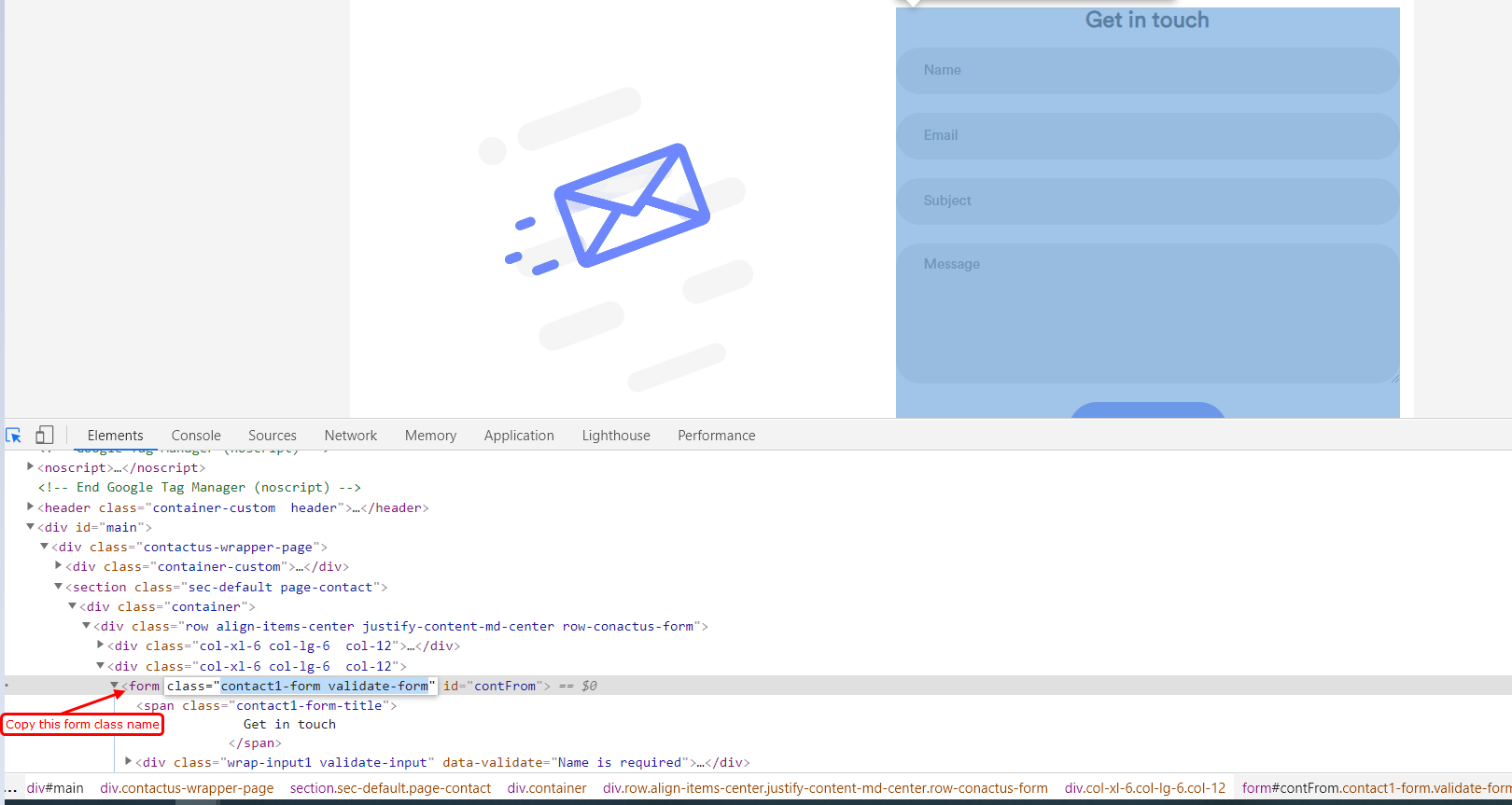Collapse the form contact1-form node
This screenshot has width=1512, height=805.
coord(114,686)
